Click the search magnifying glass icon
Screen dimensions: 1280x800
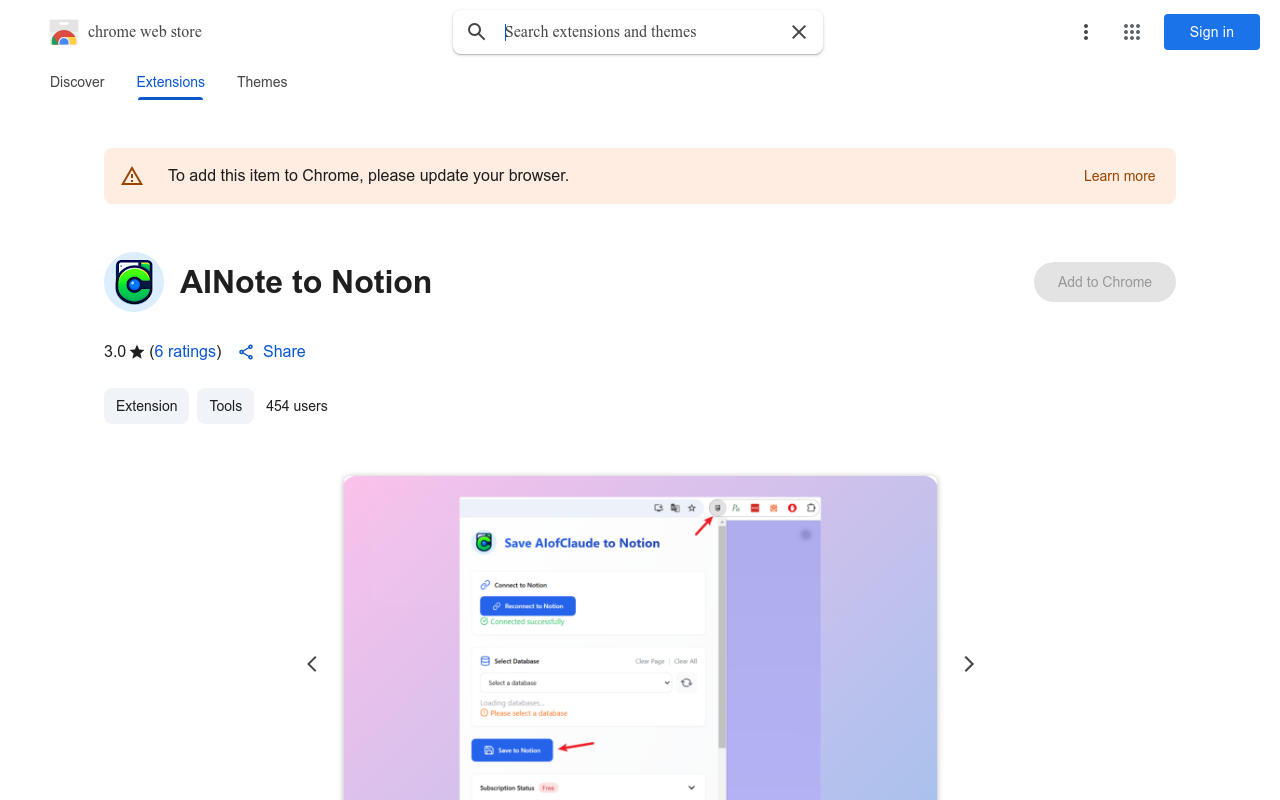pyautogui.click(x=477, y=32)
